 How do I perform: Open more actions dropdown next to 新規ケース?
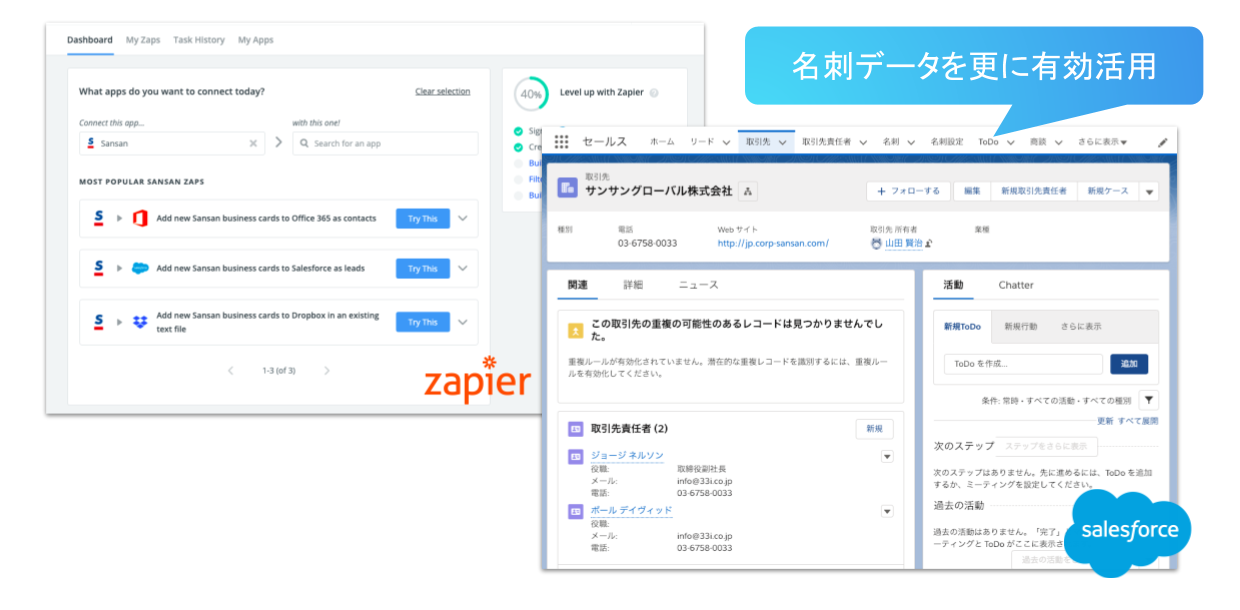pos(1149,191)
